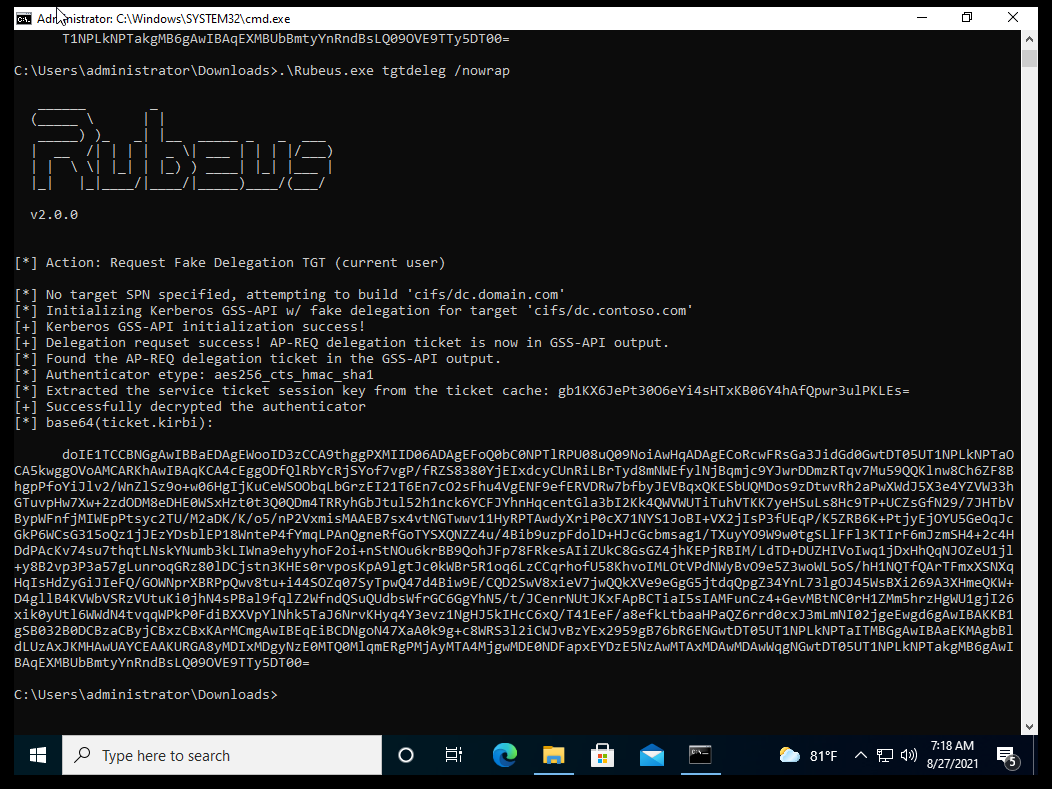Click the Type here to search box
Screen dimensions: 1052x789
click(222, 755)
